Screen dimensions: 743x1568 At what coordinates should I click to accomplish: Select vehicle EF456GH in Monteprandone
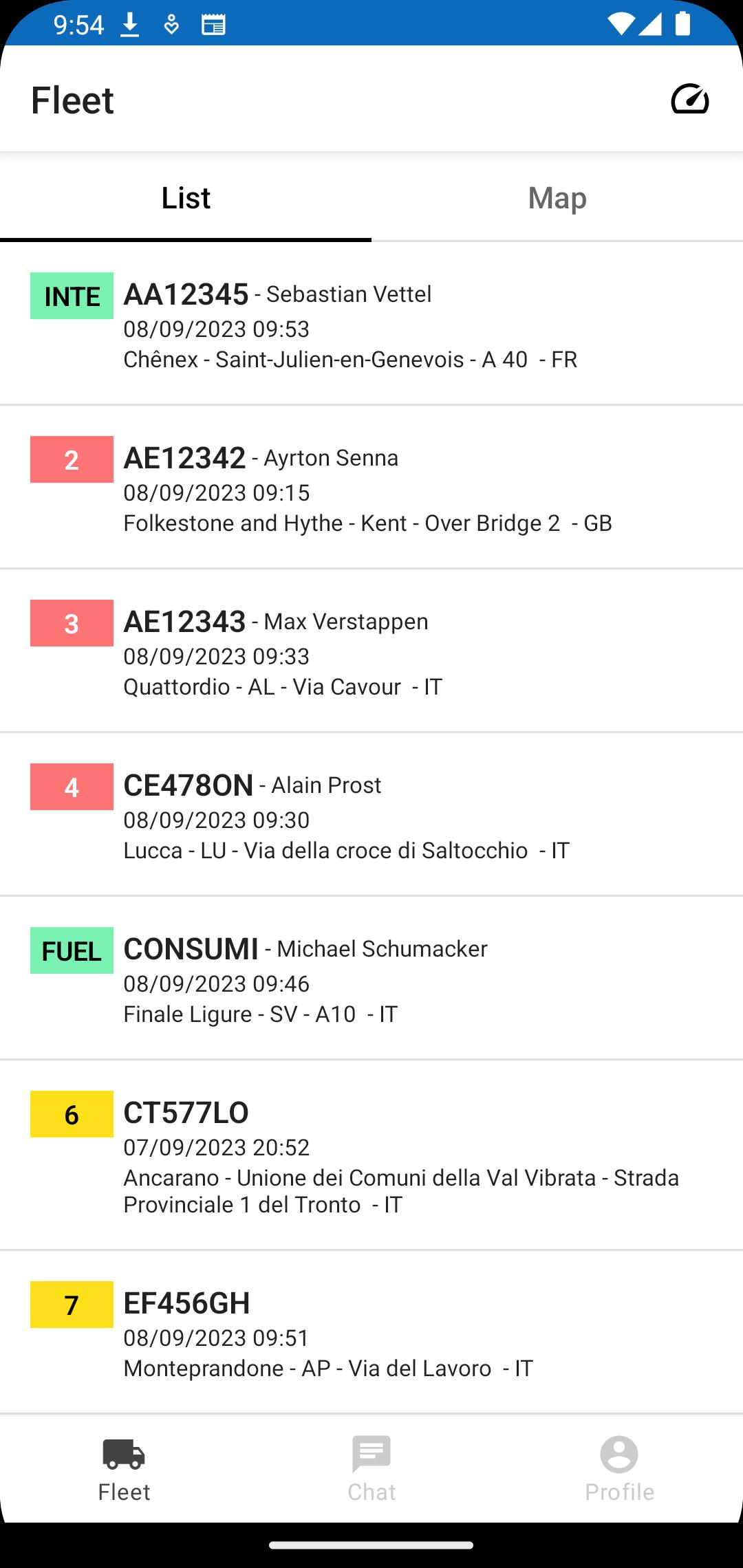click(x=371, y=1333)
